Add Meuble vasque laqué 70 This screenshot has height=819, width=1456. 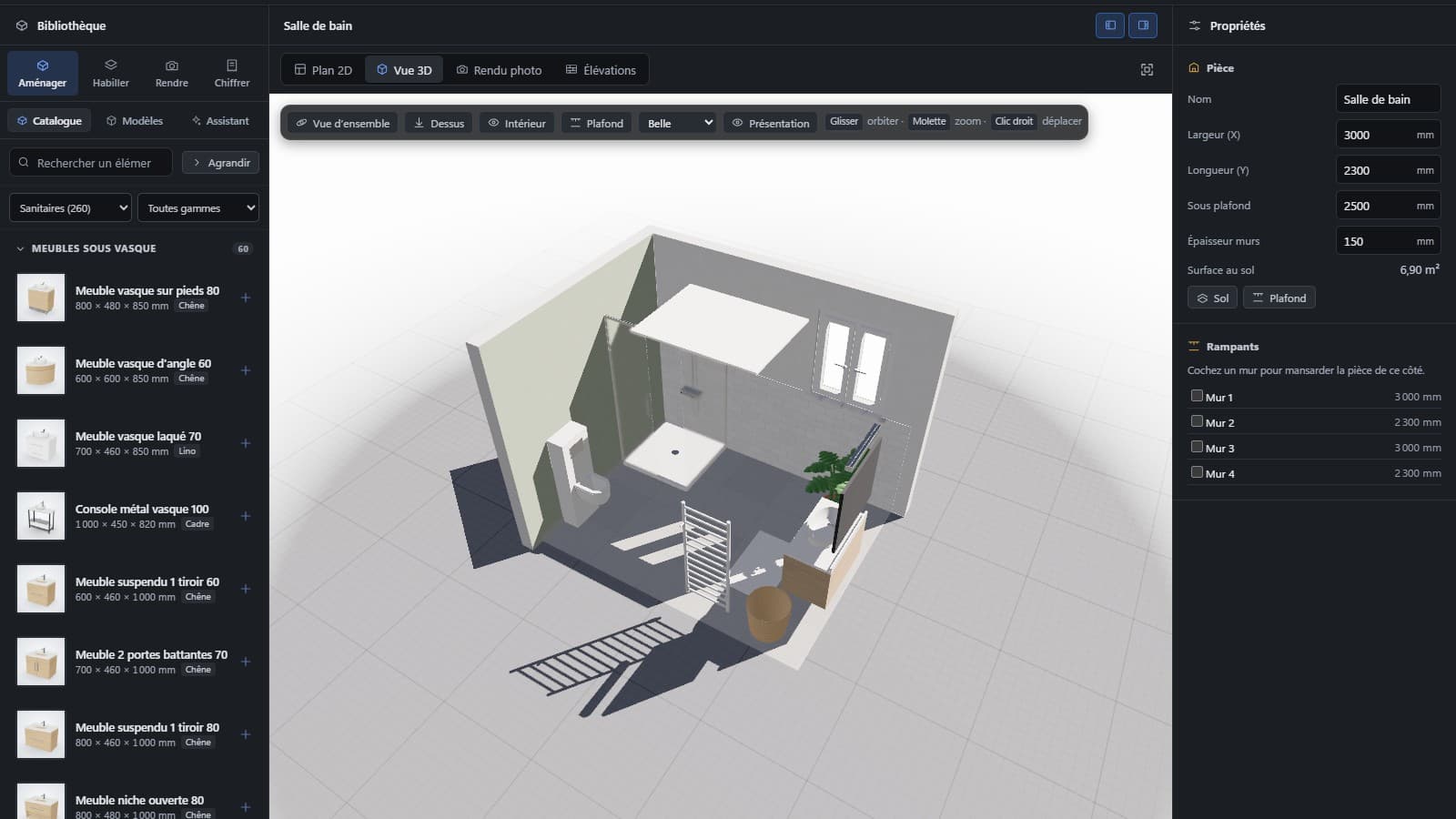pos(246,443)
